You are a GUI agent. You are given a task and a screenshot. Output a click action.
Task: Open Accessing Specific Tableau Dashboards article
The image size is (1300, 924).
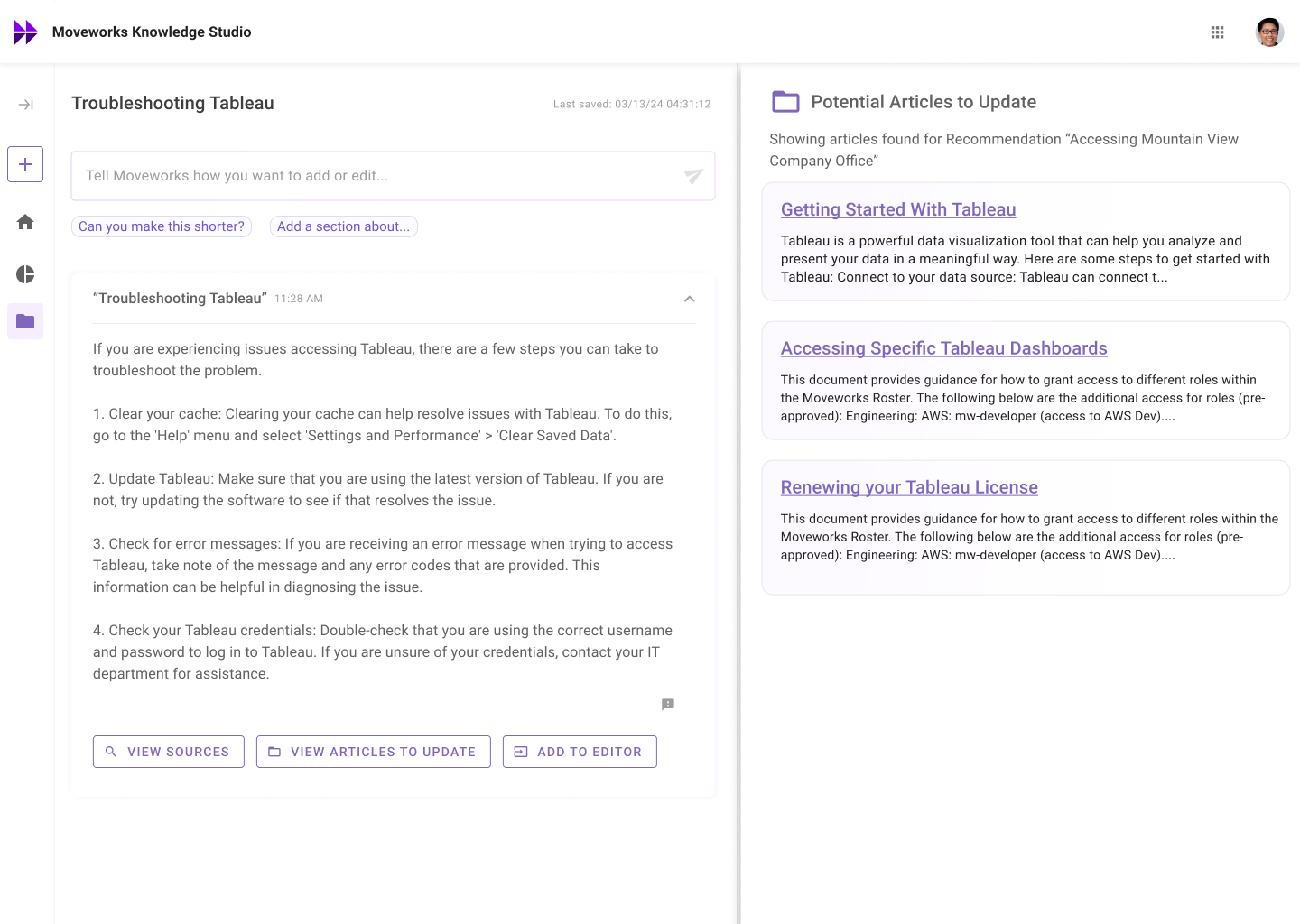point(944,348)
